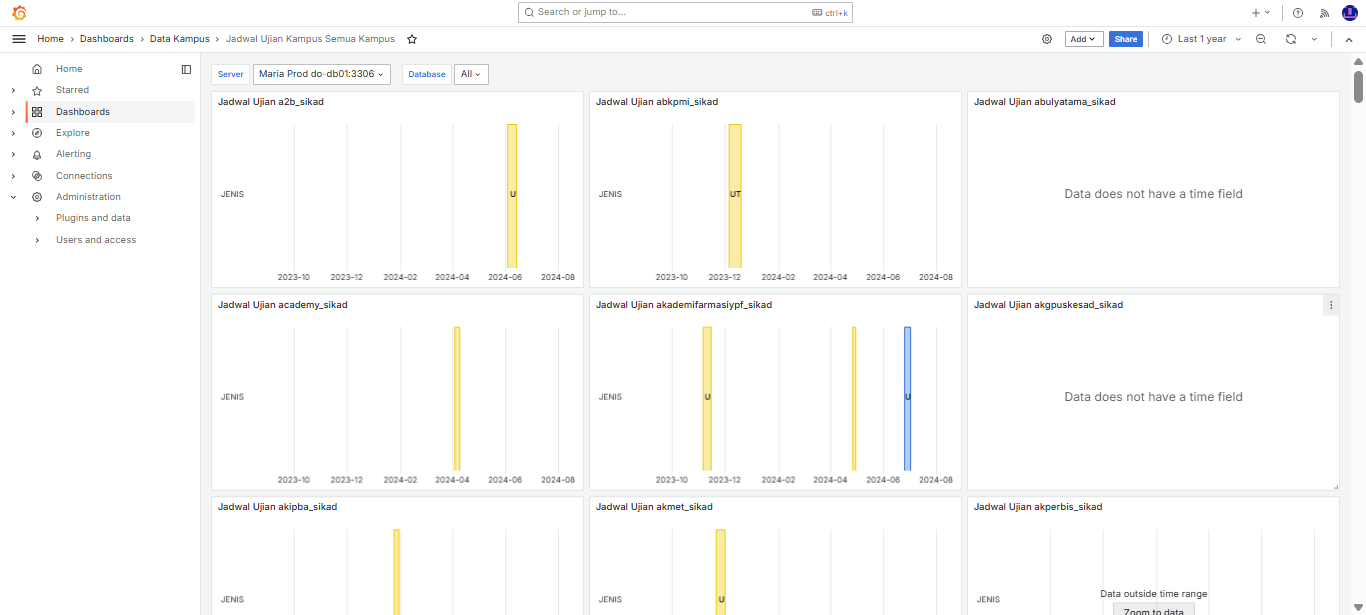Click the Grafana logo icon
Screen dimensions: 1366x615
19,13
